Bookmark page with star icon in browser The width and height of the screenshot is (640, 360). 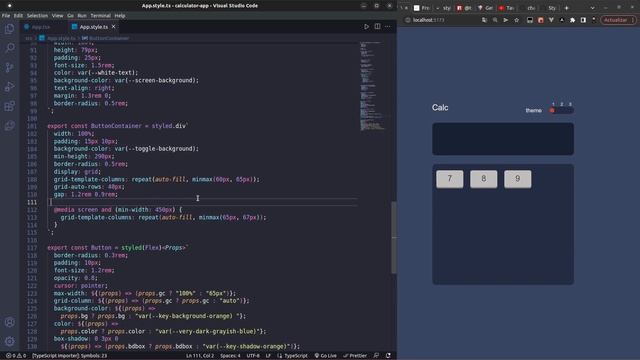(x=516, y=20)
